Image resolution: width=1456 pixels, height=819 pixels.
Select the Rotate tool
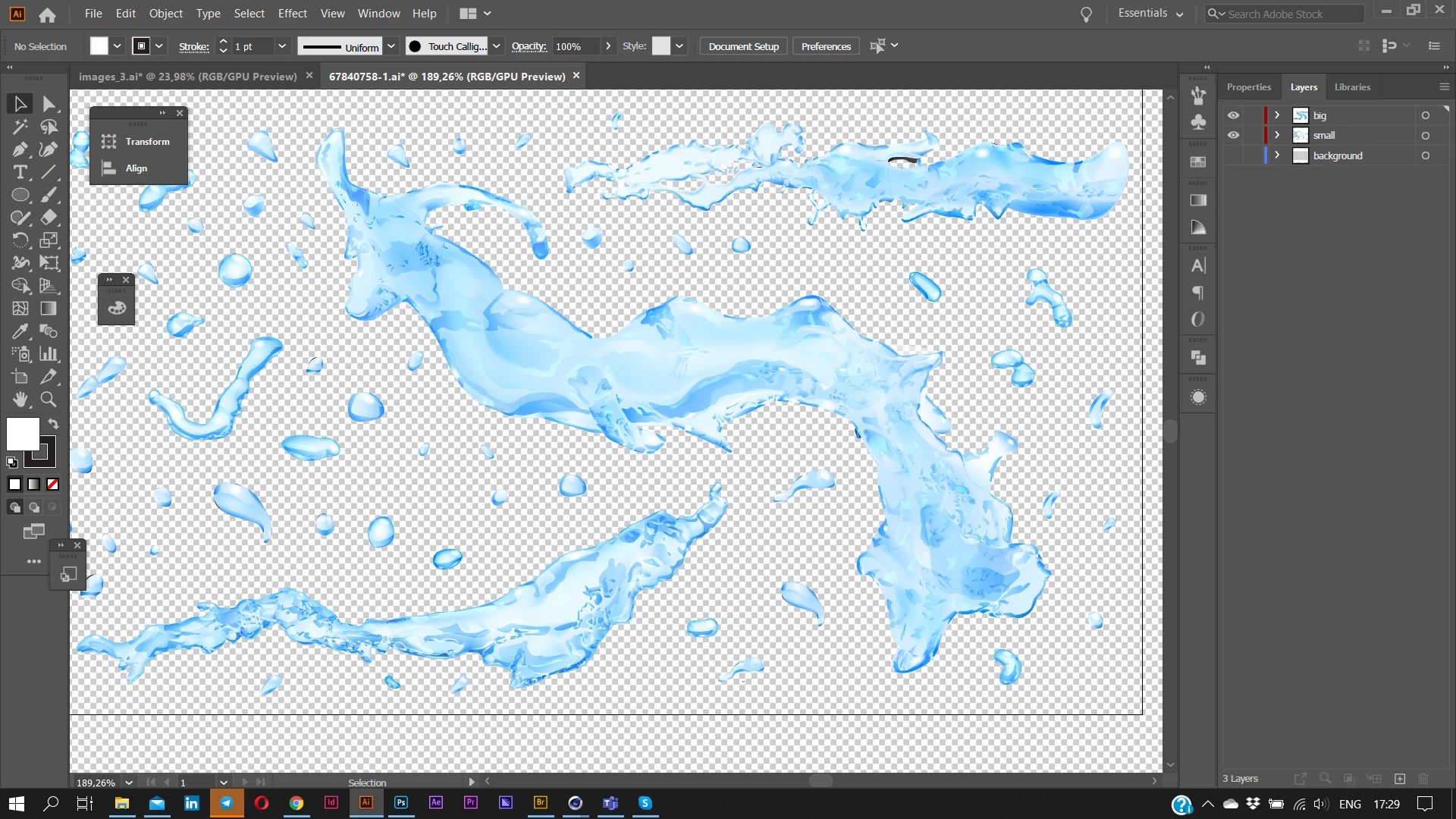click(20, 240)
